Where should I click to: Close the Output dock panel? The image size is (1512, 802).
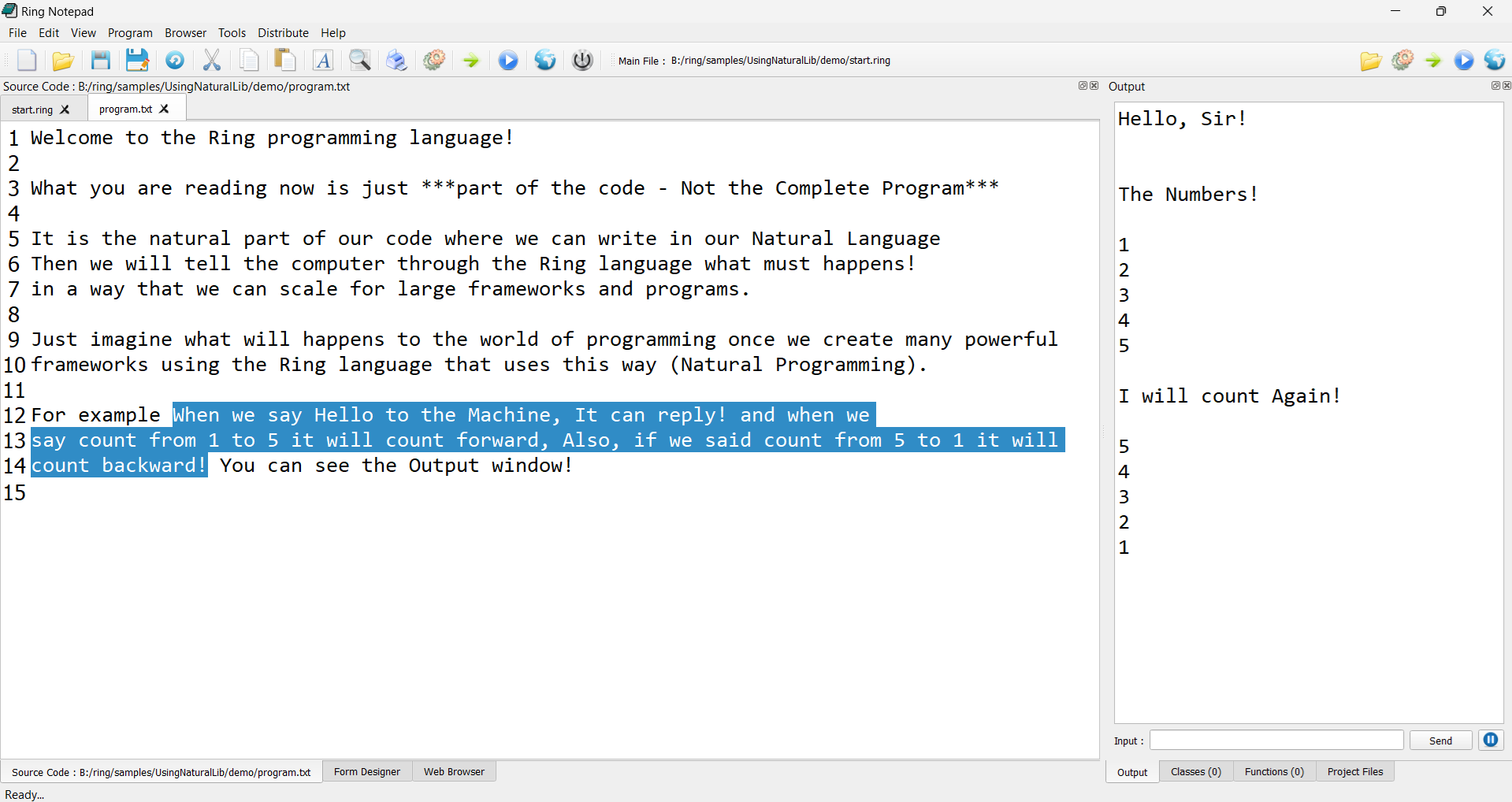pos(1506,85)
